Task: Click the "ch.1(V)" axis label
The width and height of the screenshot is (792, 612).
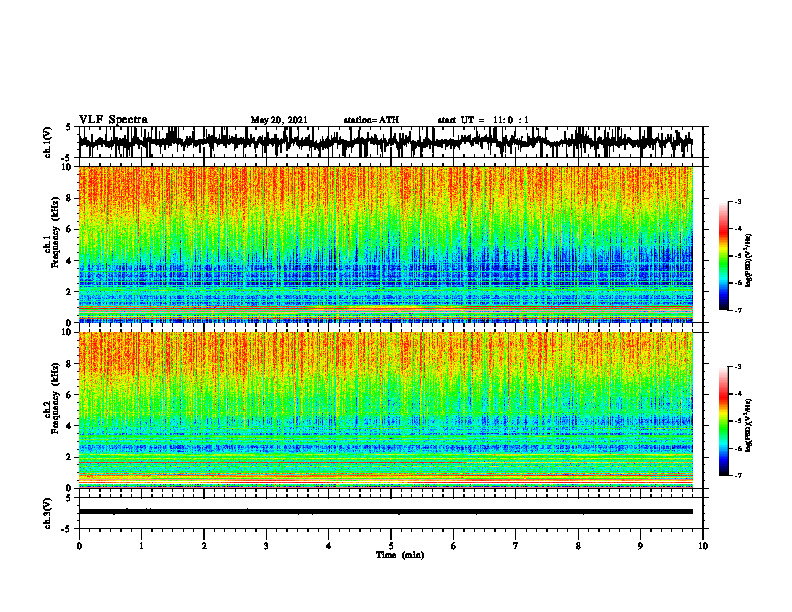Action: tap(48, 142)
